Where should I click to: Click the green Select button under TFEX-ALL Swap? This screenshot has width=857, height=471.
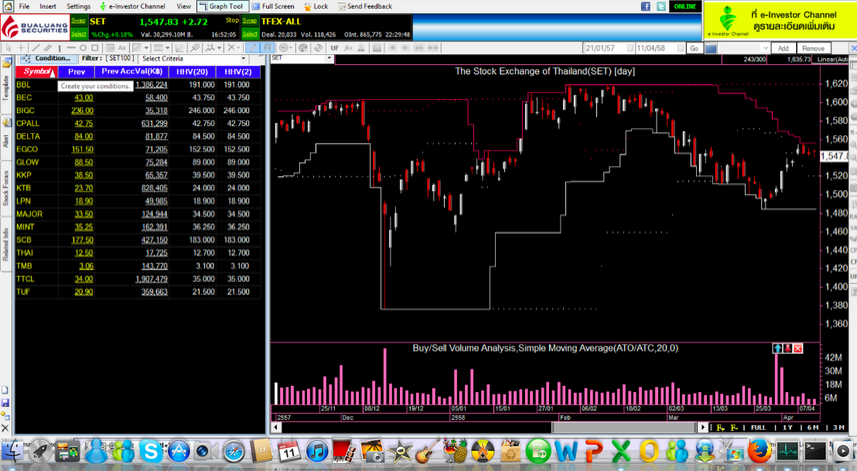(250, 34)
